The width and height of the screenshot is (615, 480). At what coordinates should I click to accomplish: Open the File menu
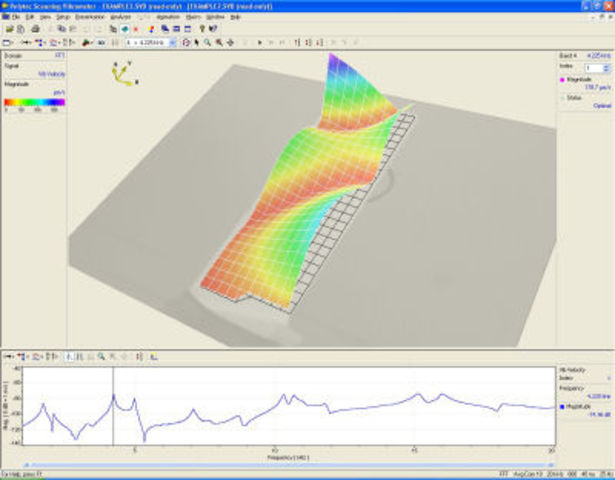[17, 17]
